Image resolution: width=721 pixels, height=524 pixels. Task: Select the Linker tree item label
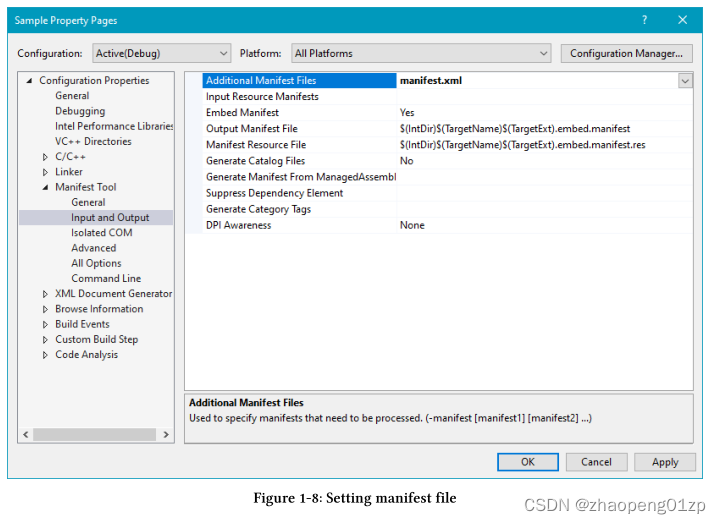[69, 172]
